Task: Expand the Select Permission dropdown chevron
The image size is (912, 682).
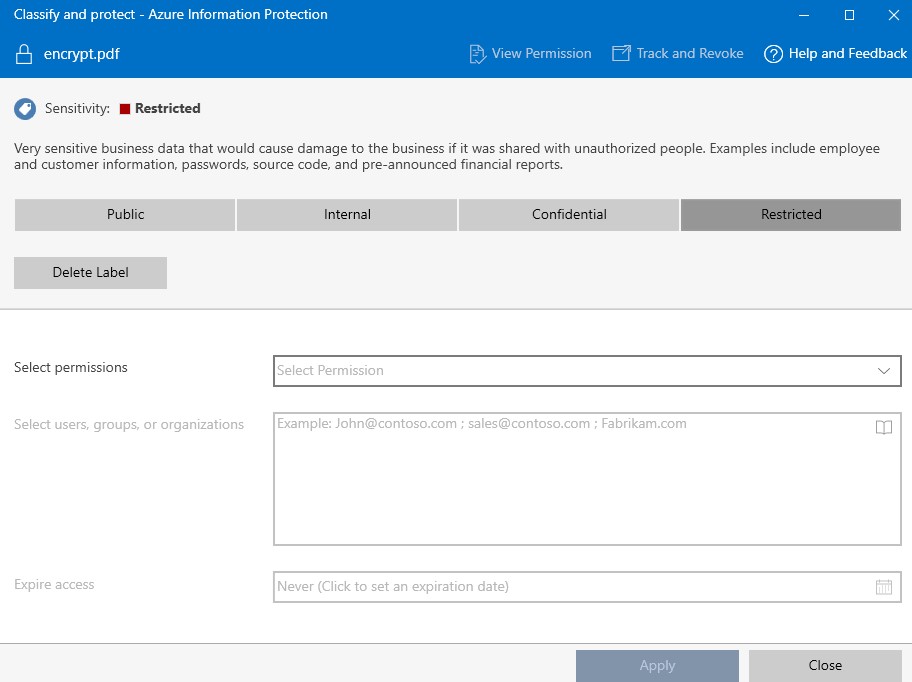Action: (x=884, y=371)
